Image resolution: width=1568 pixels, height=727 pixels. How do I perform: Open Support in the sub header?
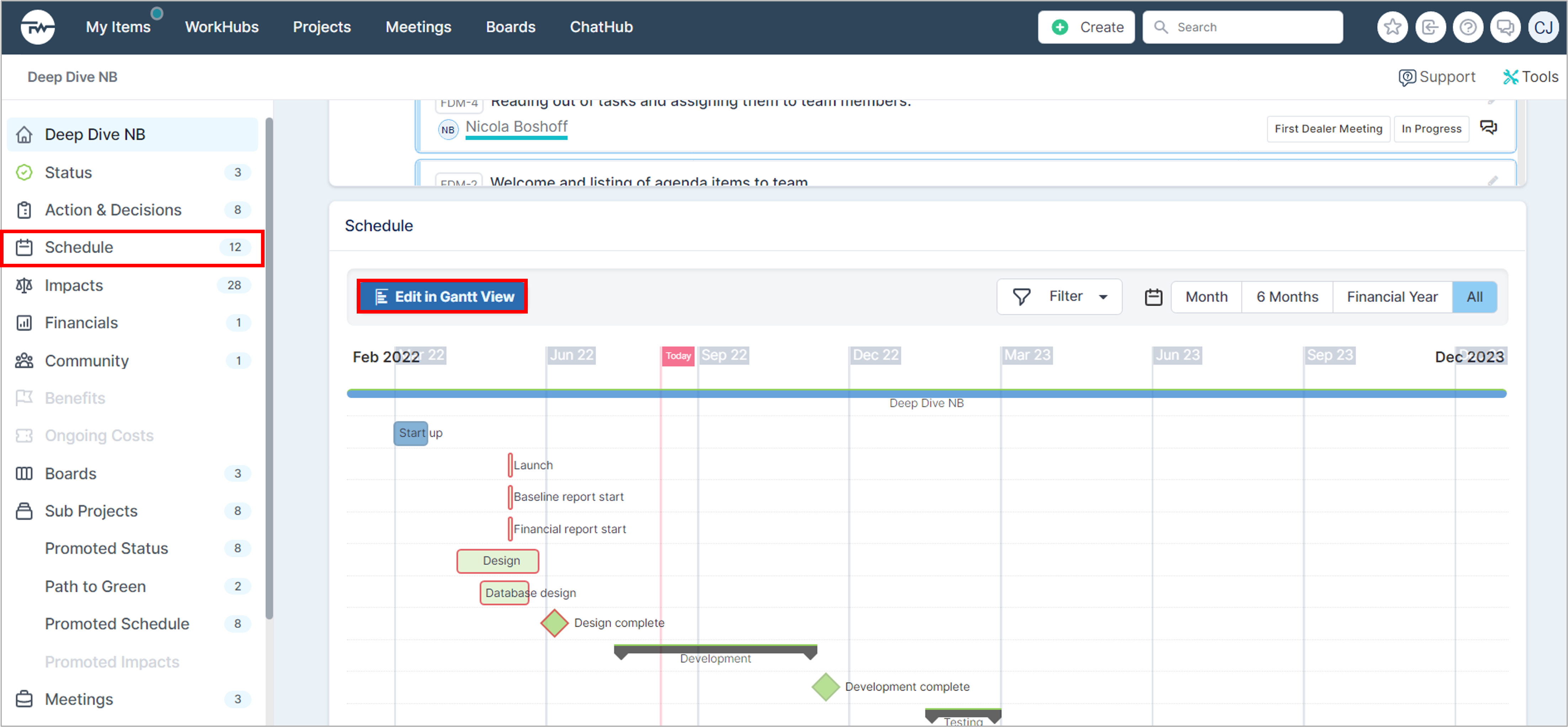1436,77
